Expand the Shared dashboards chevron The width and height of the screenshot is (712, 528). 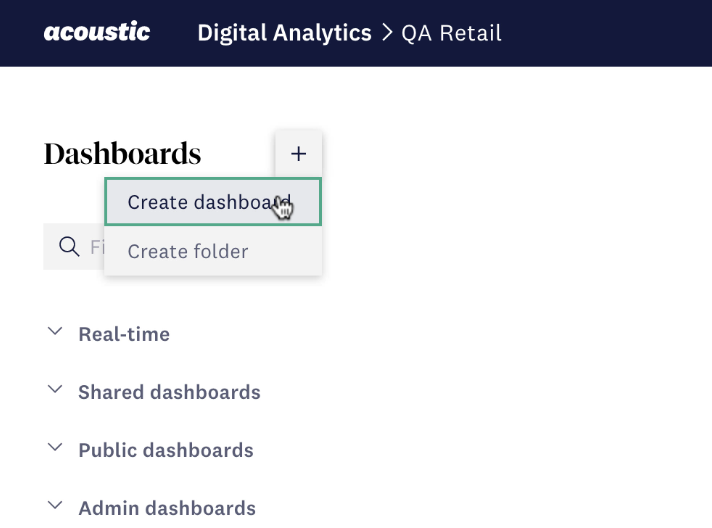click(55, 390)
